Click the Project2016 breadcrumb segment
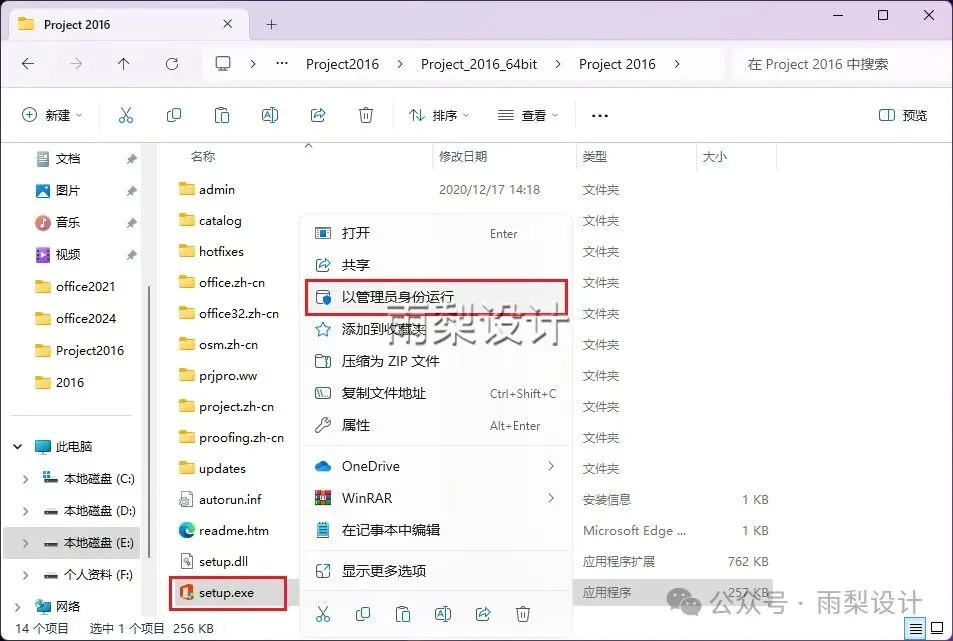 tap(342, 64)
